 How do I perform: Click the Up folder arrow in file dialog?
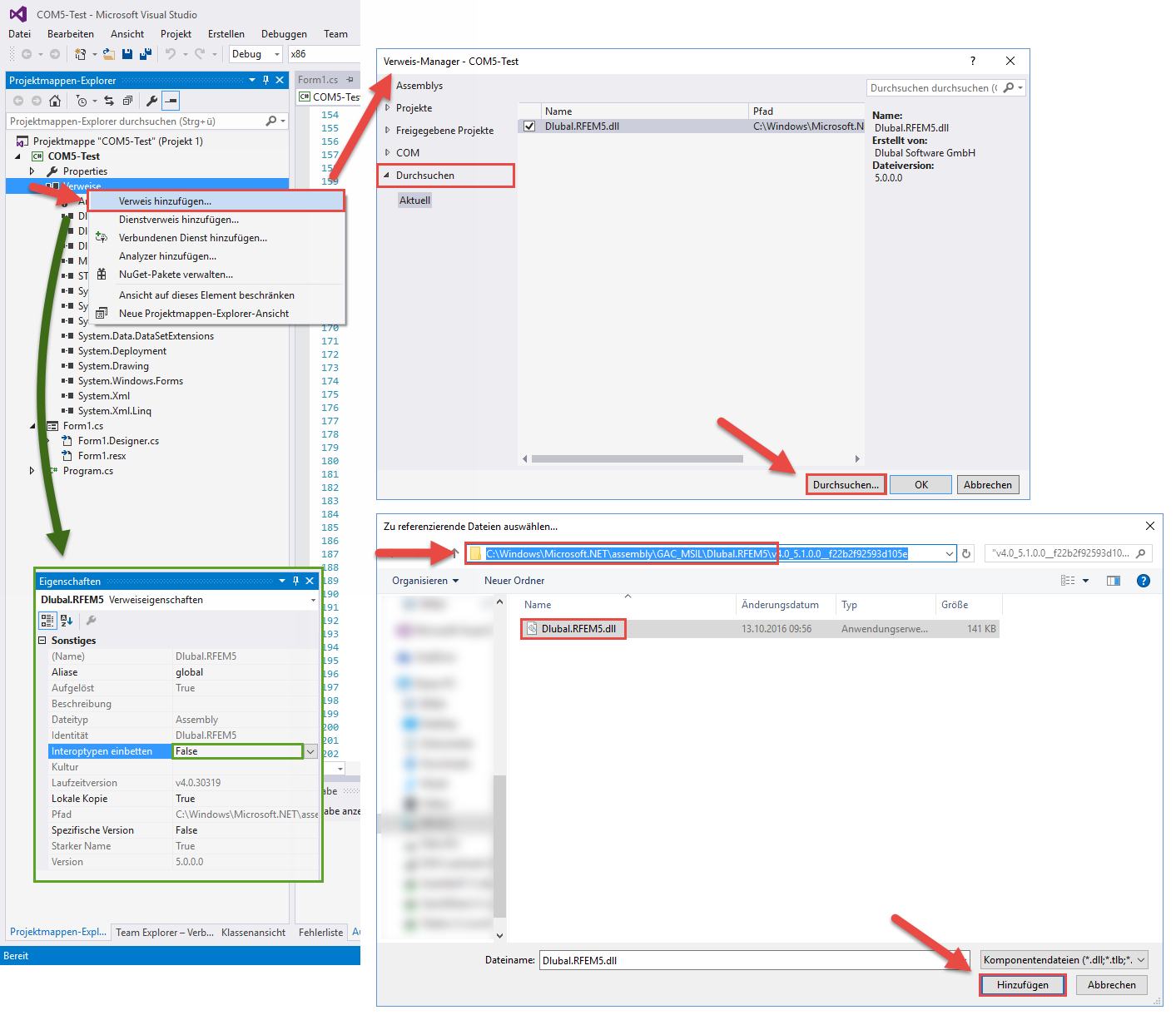point(455,553)
